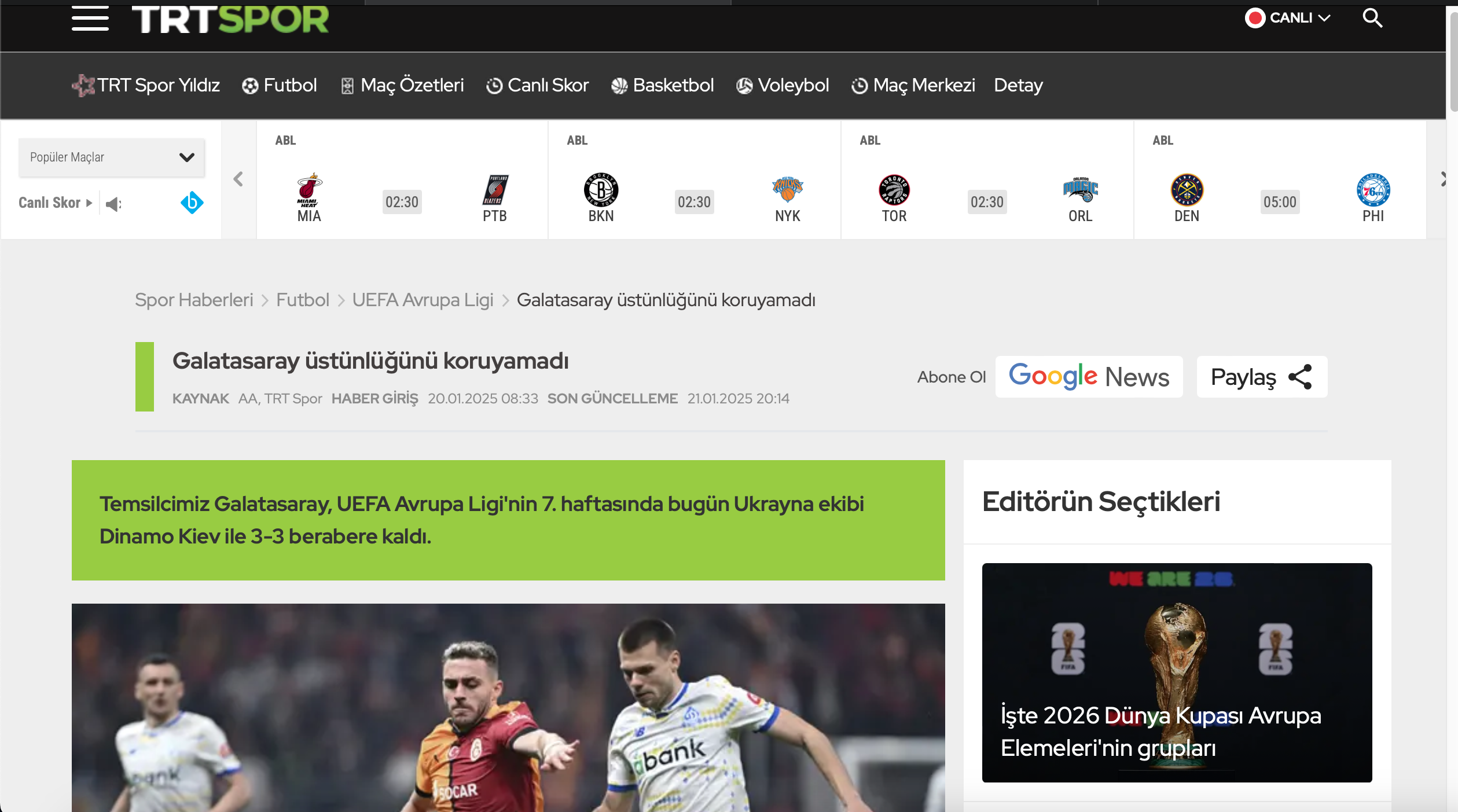Image resolution: width=1458 pixels, height=812 pixels.
Task: Click the Brooklyn Nets team logo
Action: (x=601, y=190)
